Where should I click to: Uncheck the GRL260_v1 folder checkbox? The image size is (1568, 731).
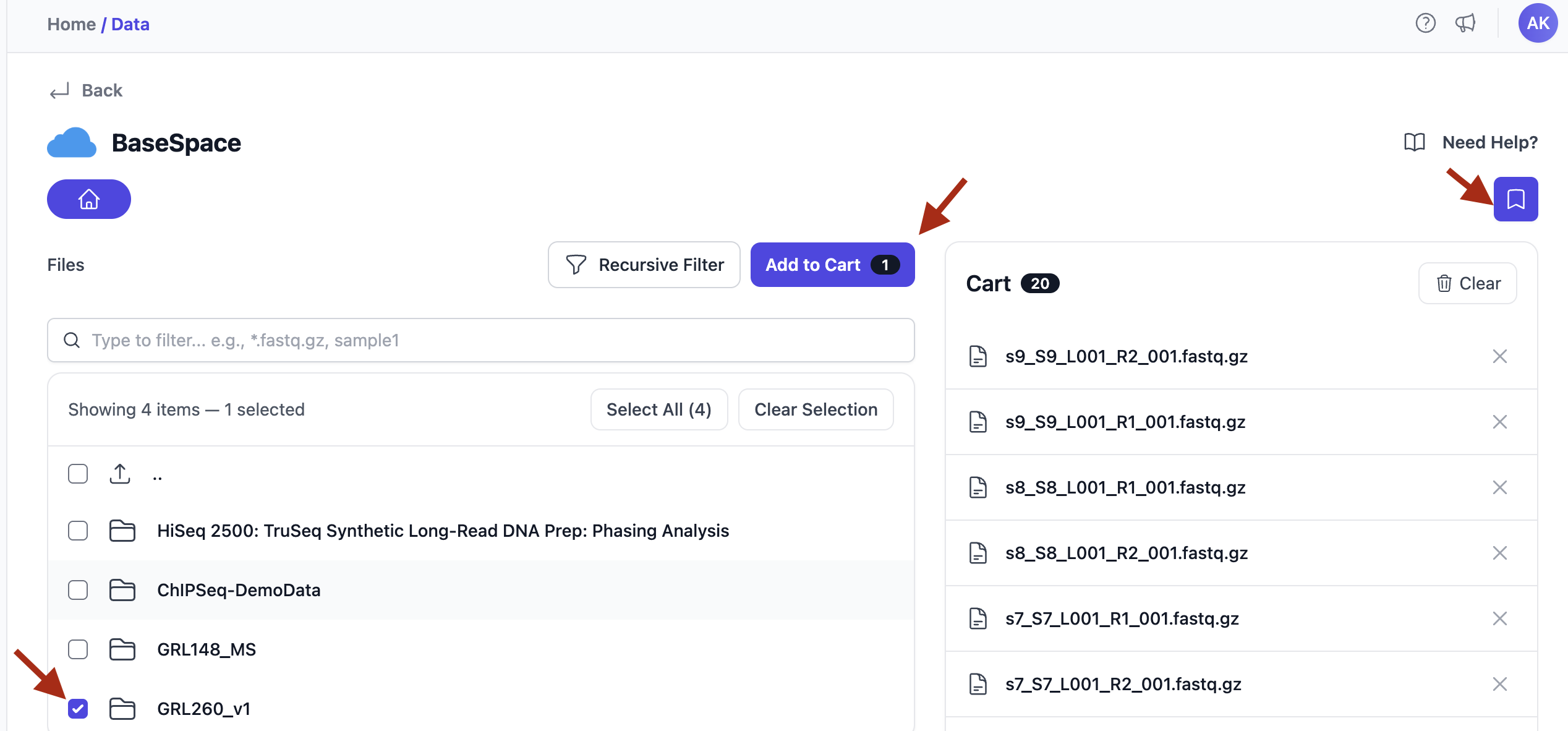[x=78, y=709]
